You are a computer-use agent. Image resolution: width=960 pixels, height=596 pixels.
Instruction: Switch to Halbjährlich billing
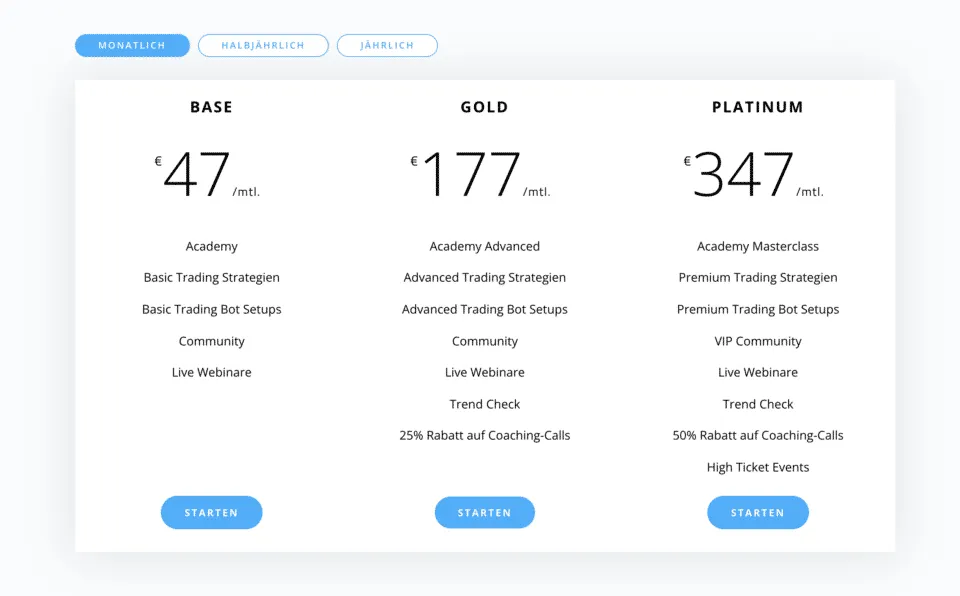pyautogui.click(x=263, y=45)
